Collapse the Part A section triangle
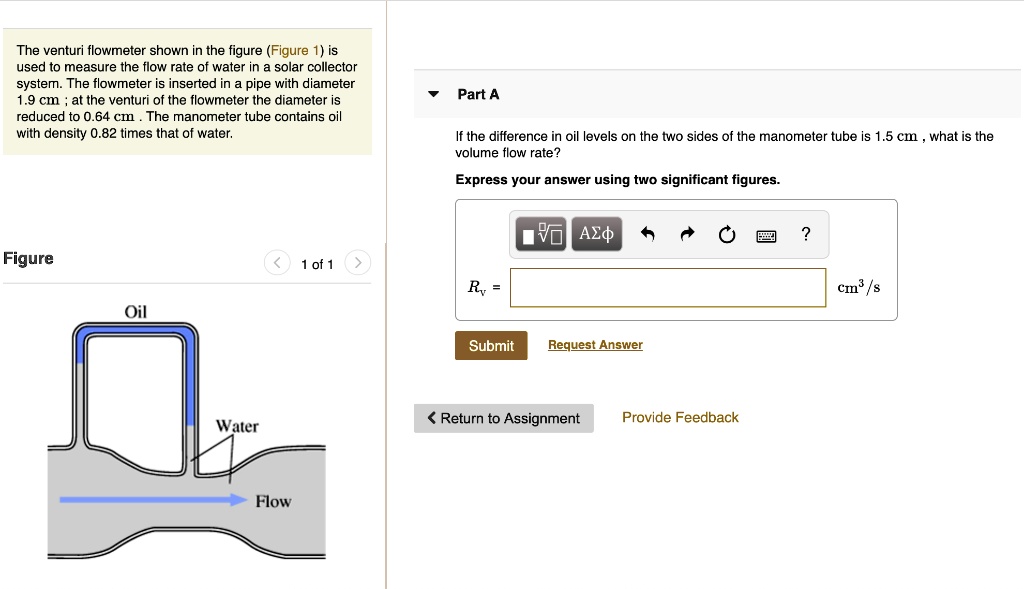Image resolution: width=1024 pixels, height=589 pixels. (432, 93)
